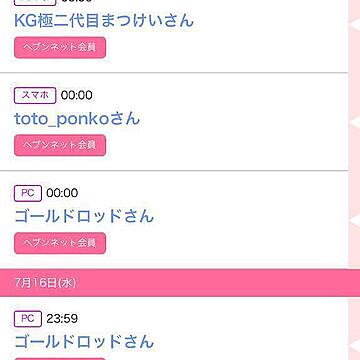Click the PC badge beside the 23:59 time
The height and width of the screenshot is (360, 360).
28,319
